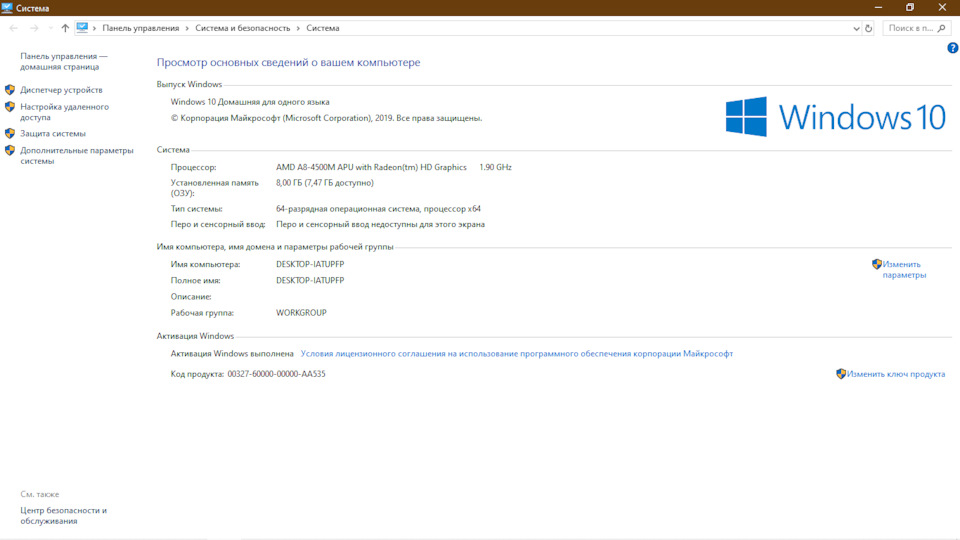Open 'Настройка удаленного доступа'
The height and width of the screenshot is (540, 960).
(64, 112)
